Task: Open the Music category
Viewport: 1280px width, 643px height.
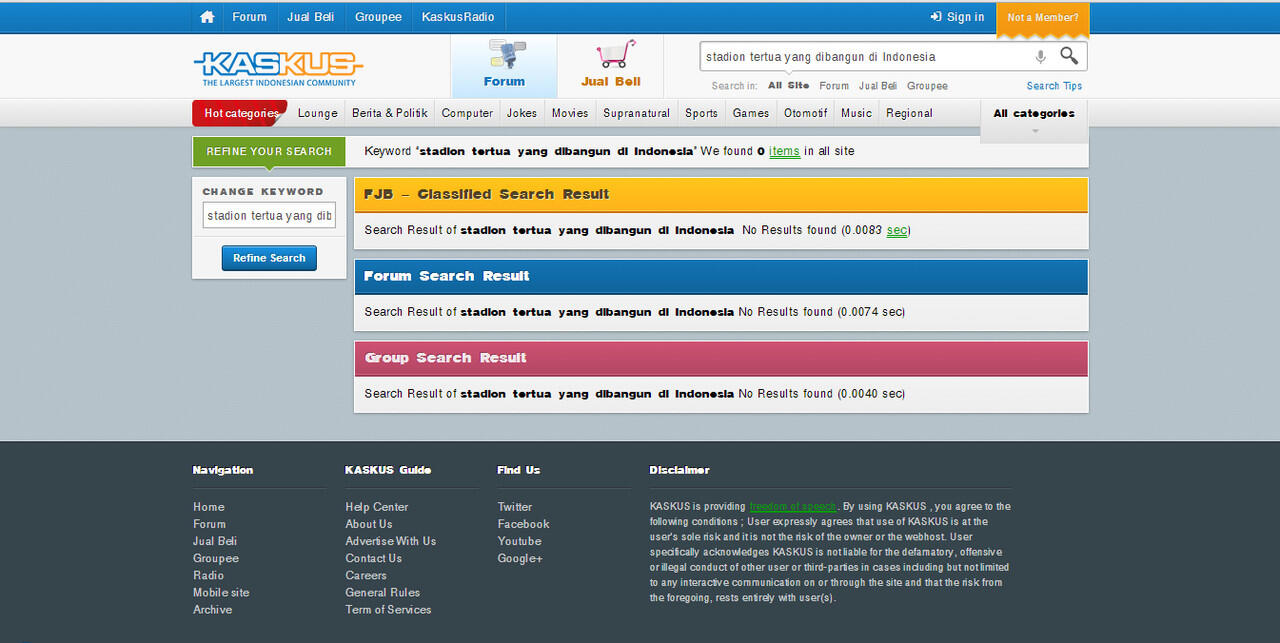Action: pyautogui.click(x=856, y=113)
